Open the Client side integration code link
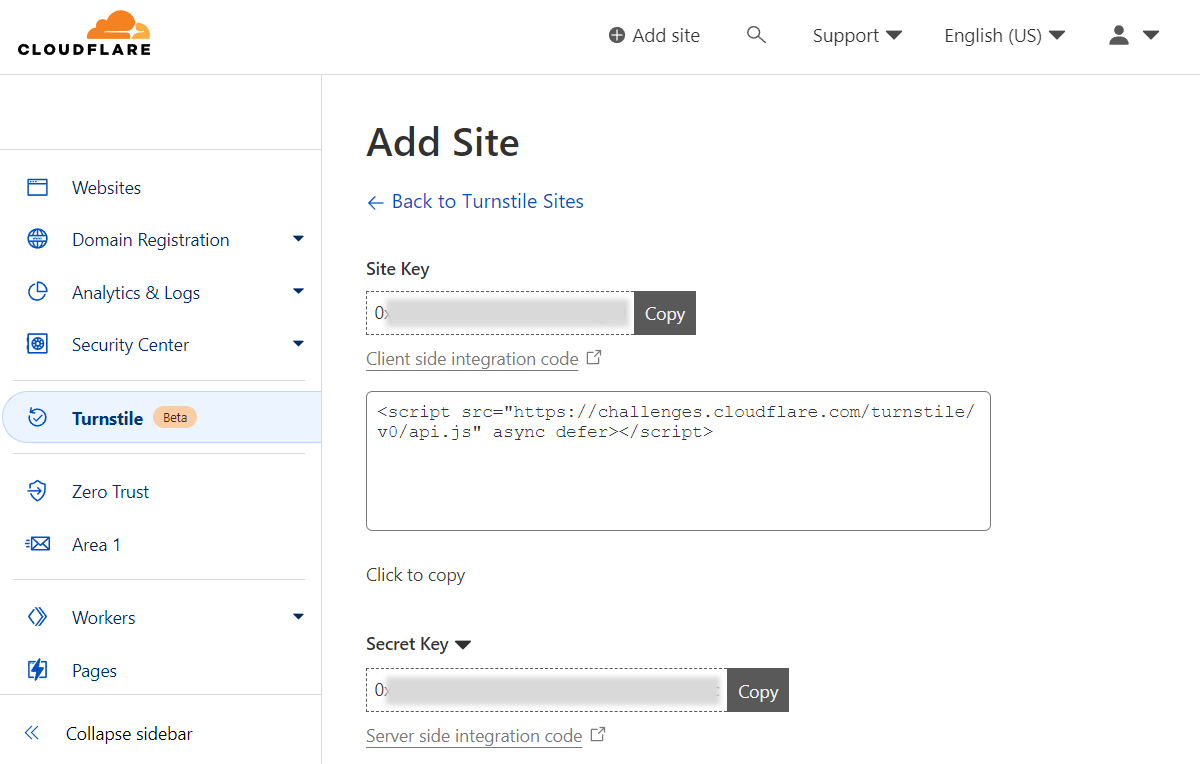Viewport: 1200px width, 764px height. click(472, 358)
